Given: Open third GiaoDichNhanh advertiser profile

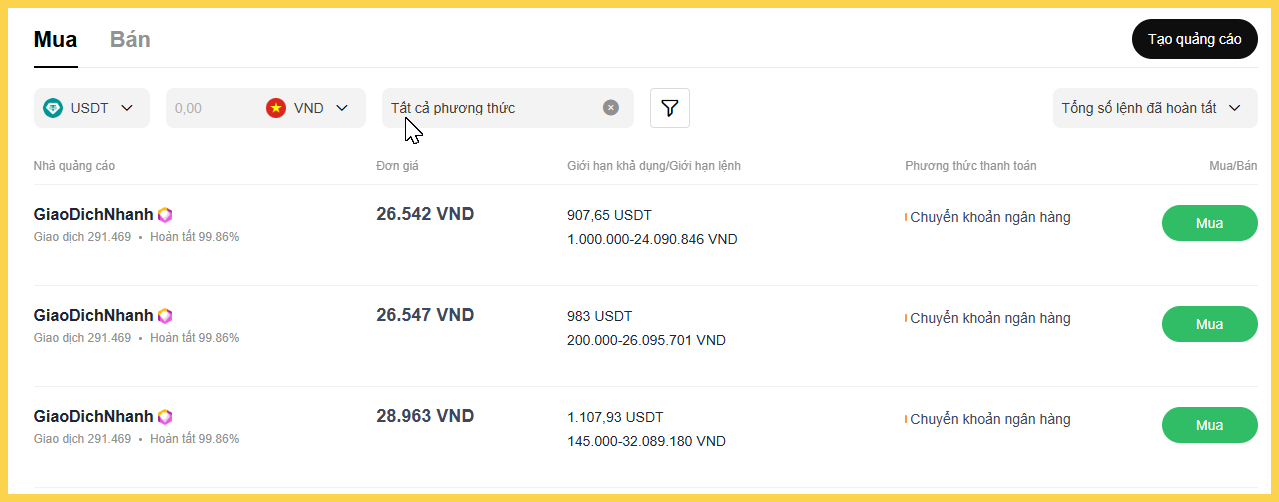Looking at the screenshot, I should pos(94,417).
